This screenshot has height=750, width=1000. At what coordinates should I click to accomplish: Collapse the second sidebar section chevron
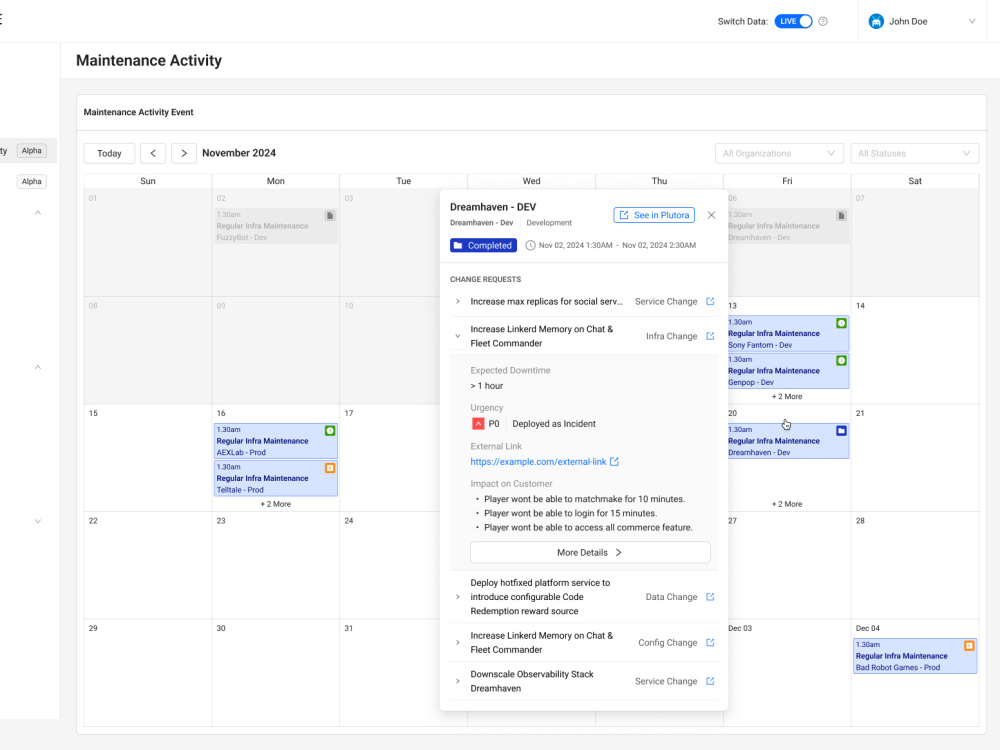coord(38,367)
